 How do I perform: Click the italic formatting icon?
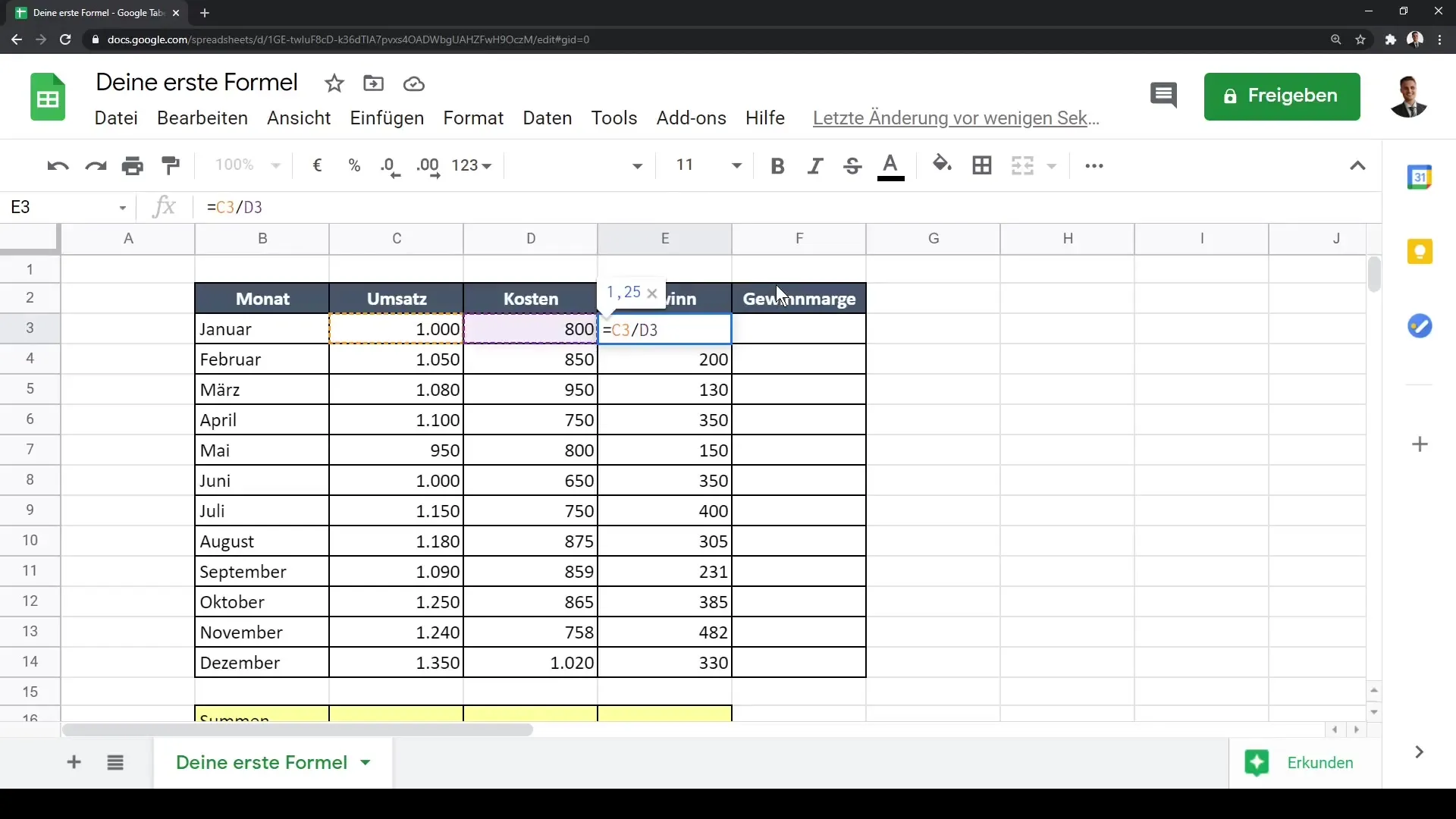814,165
